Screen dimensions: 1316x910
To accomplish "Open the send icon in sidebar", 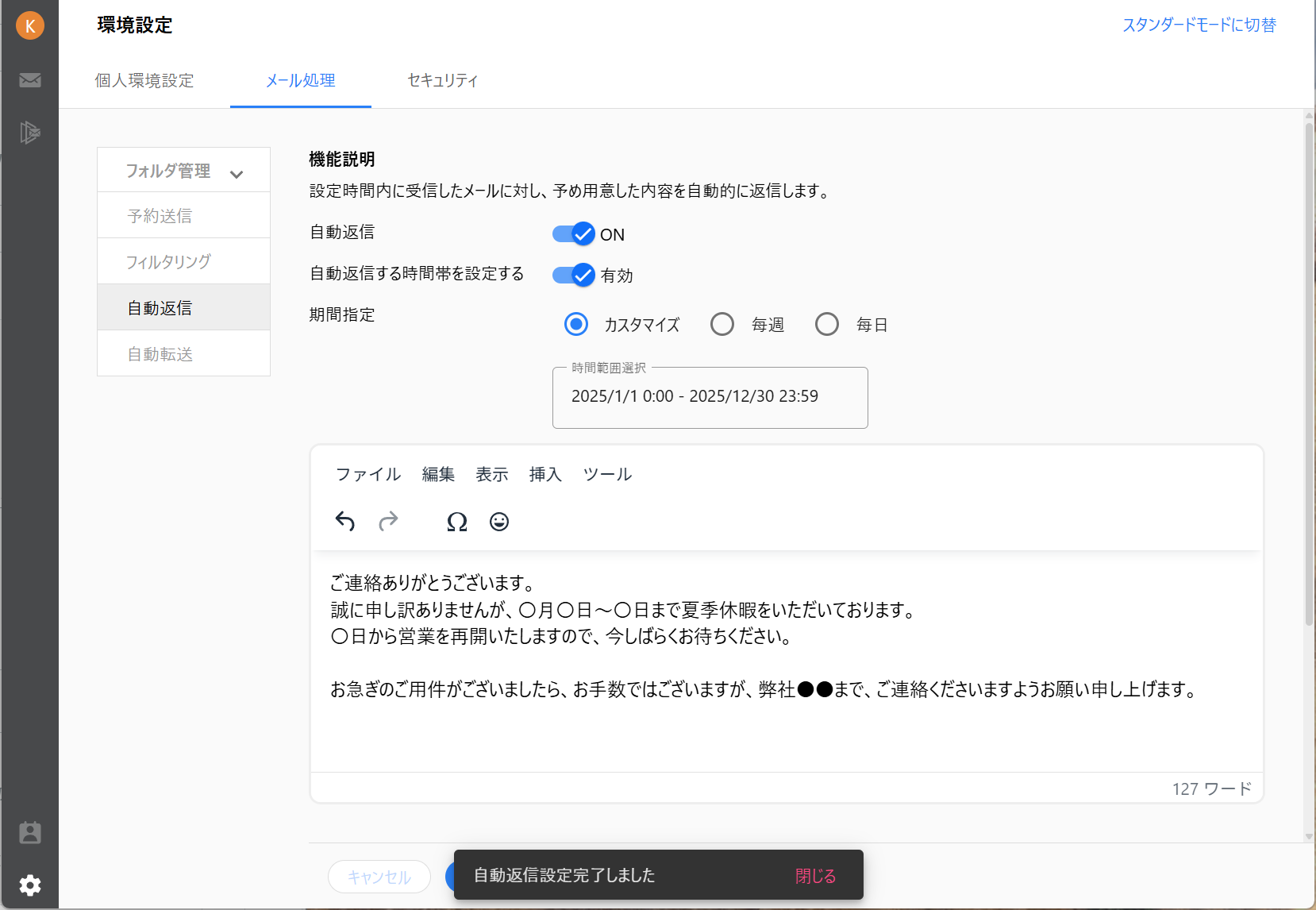I will [30, 132].
